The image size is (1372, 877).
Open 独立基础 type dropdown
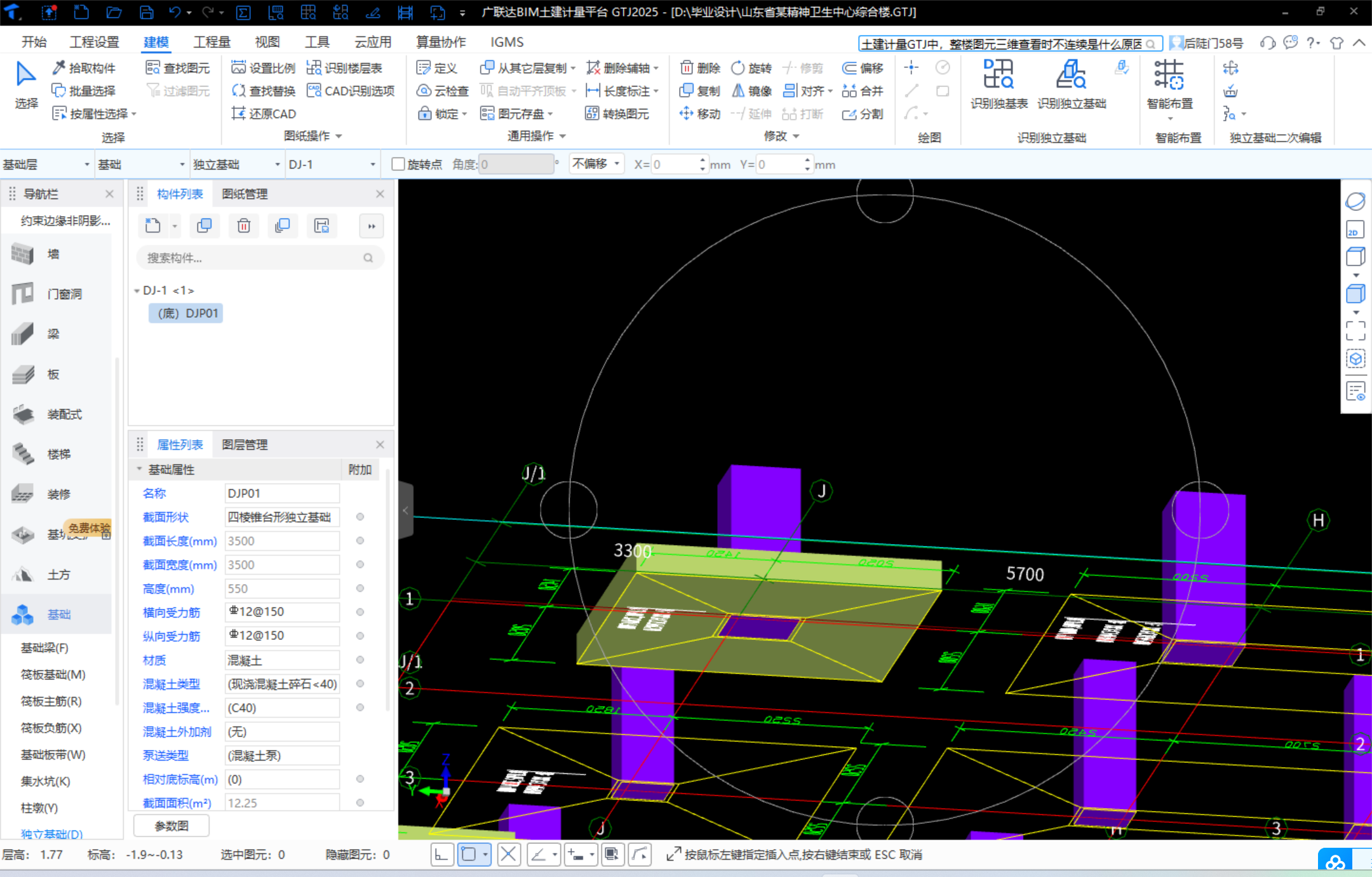tap(237, 165)
